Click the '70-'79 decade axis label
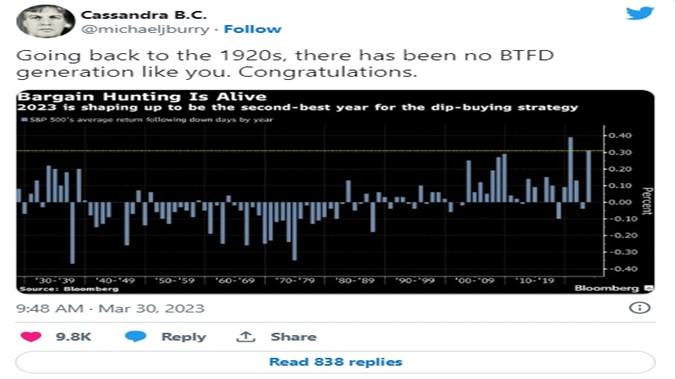675x379 pixels. [x=295, y=280]
